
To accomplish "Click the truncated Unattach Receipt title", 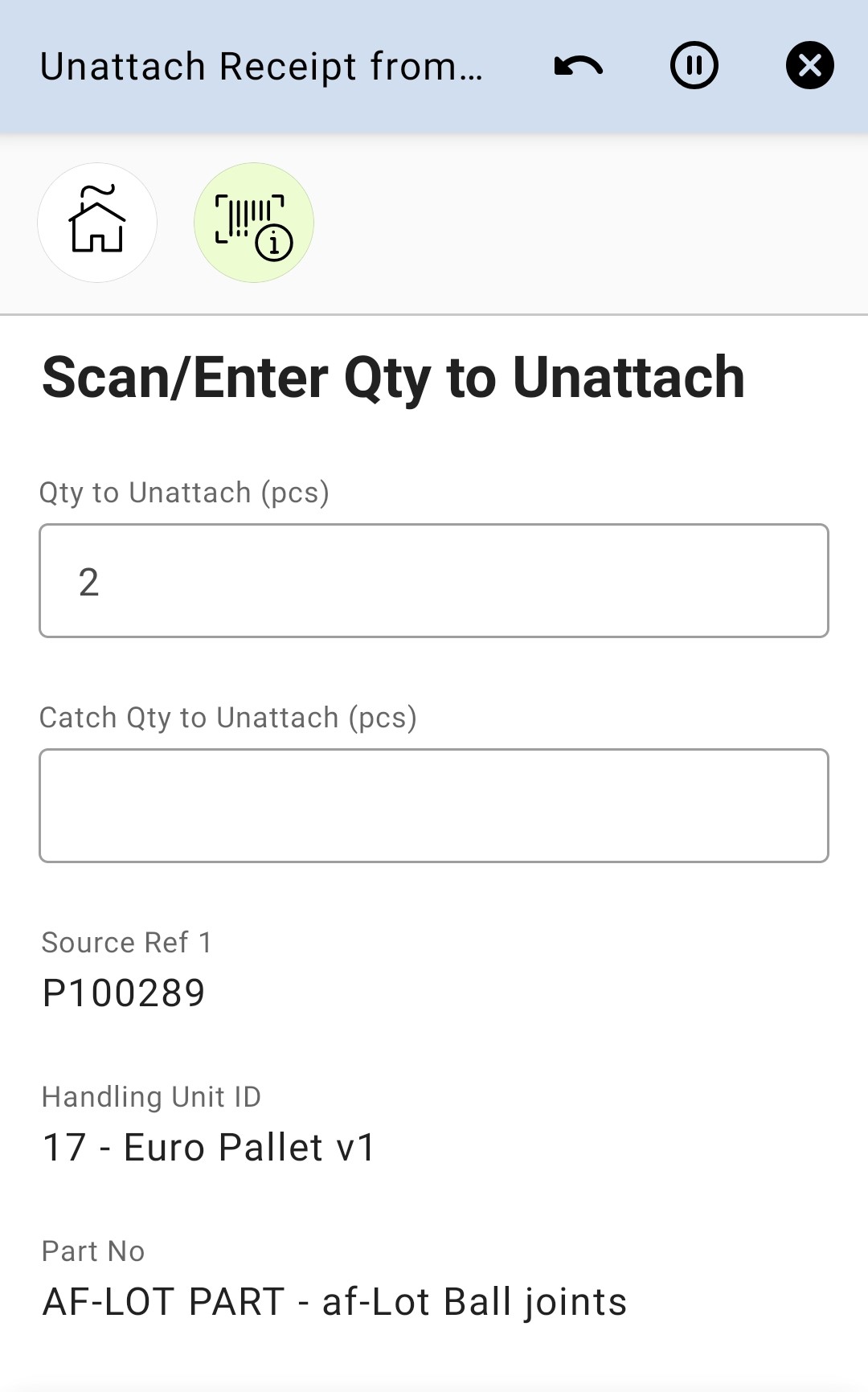I will 261,67.
